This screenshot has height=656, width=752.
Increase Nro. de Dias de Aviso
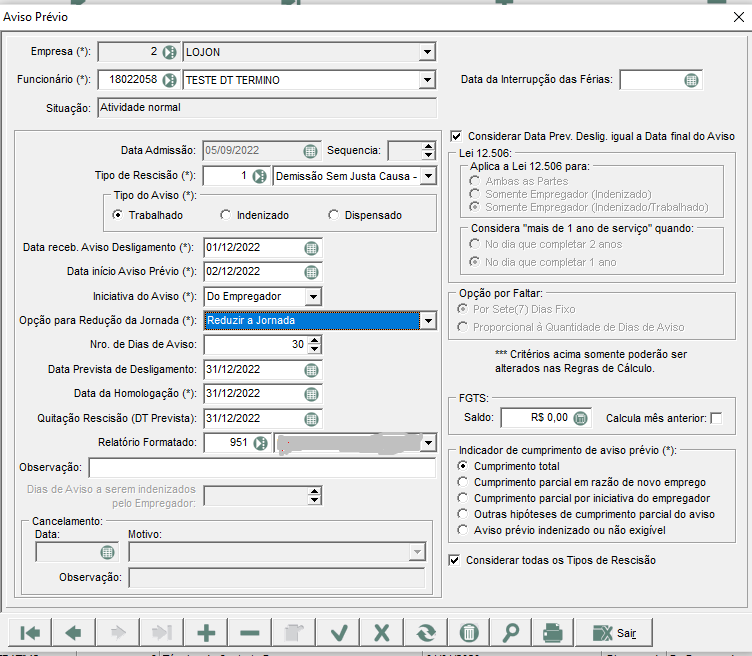314,340
